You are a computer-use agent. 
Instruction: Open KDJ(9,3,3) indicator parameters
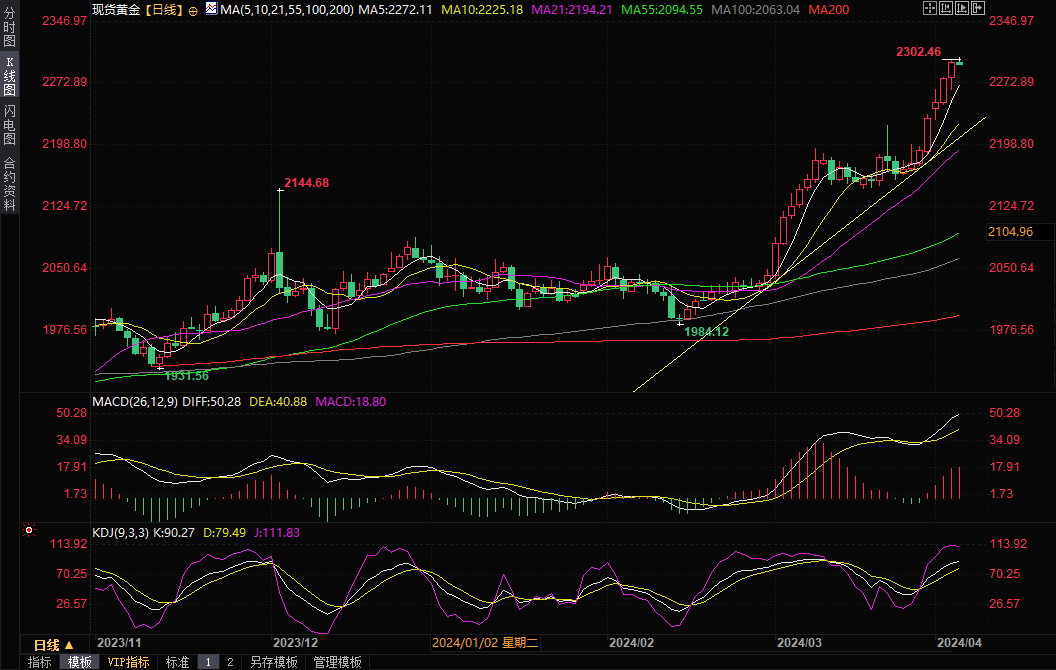pos(120,533)
